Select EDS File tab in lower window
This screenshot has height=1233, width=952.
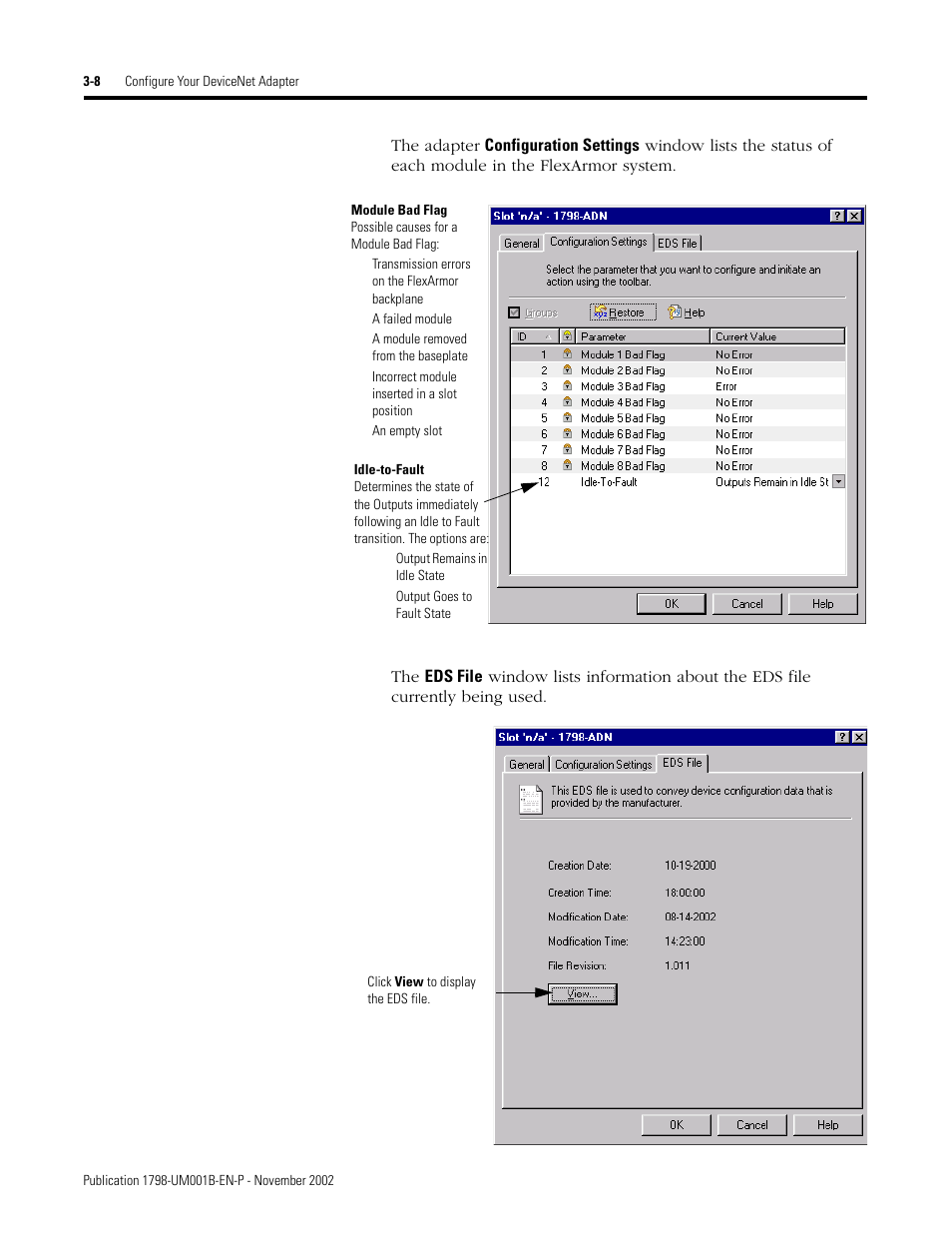click(683, 763)
